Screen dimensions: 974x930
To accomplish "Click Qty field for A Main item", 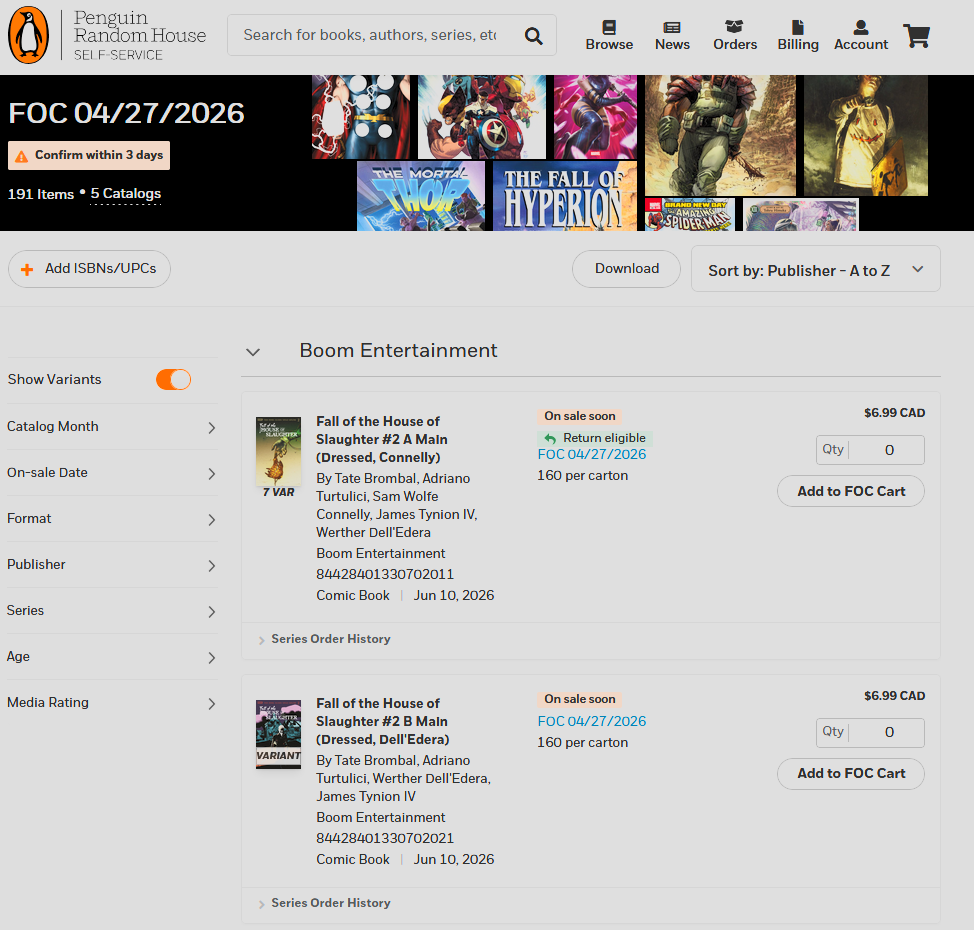I will (x=870, y=450).
